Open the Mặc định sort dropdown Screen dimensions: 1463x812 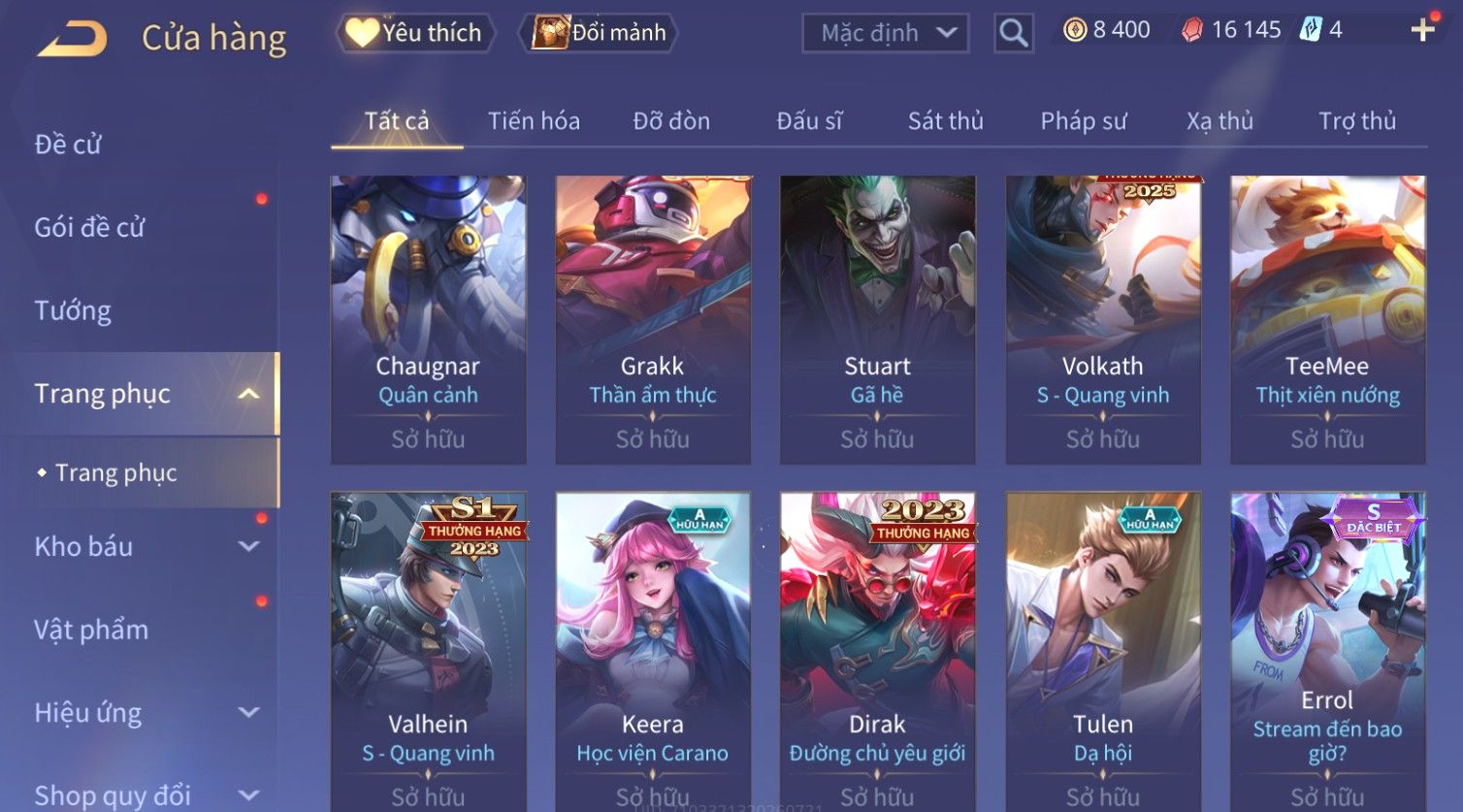886,33
